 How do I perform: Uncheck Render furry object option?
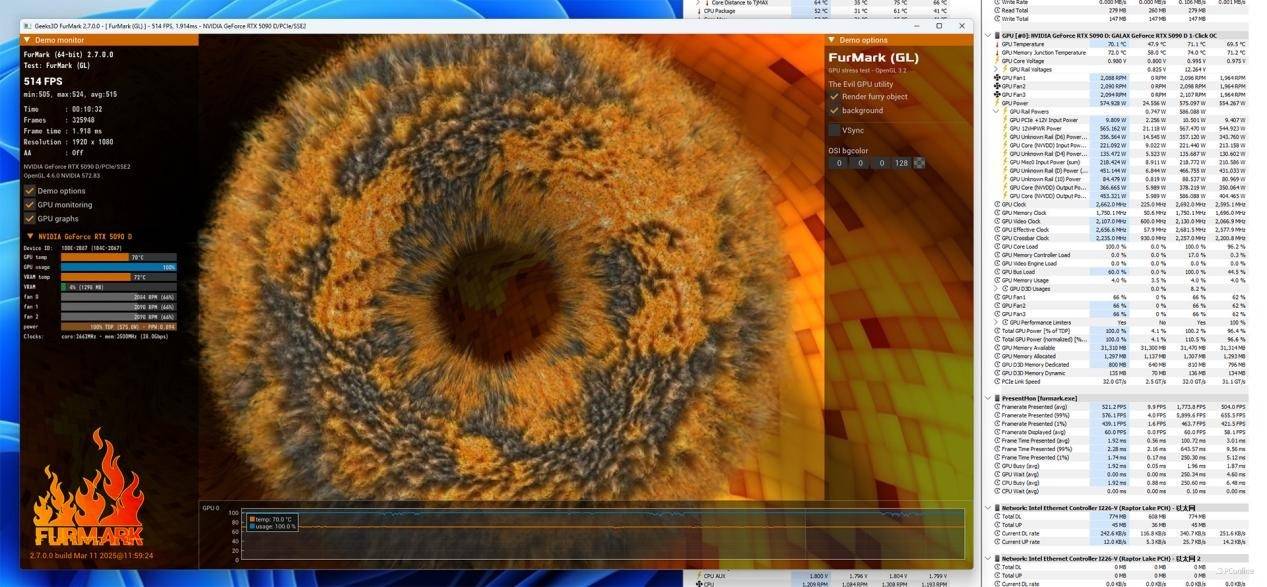click(x=834, y=97)
